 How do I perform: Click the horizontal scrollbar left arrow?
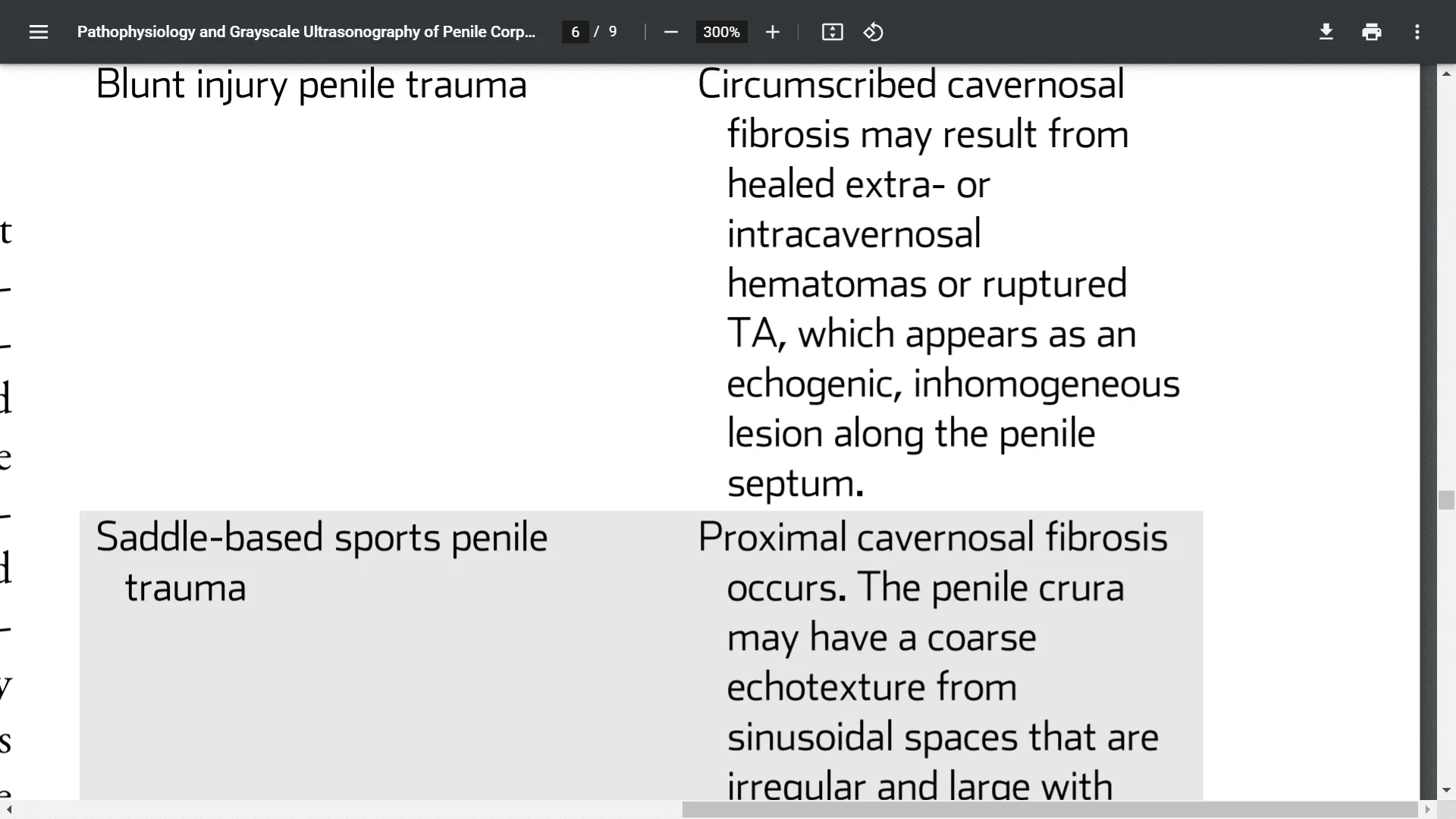[8, 810]
